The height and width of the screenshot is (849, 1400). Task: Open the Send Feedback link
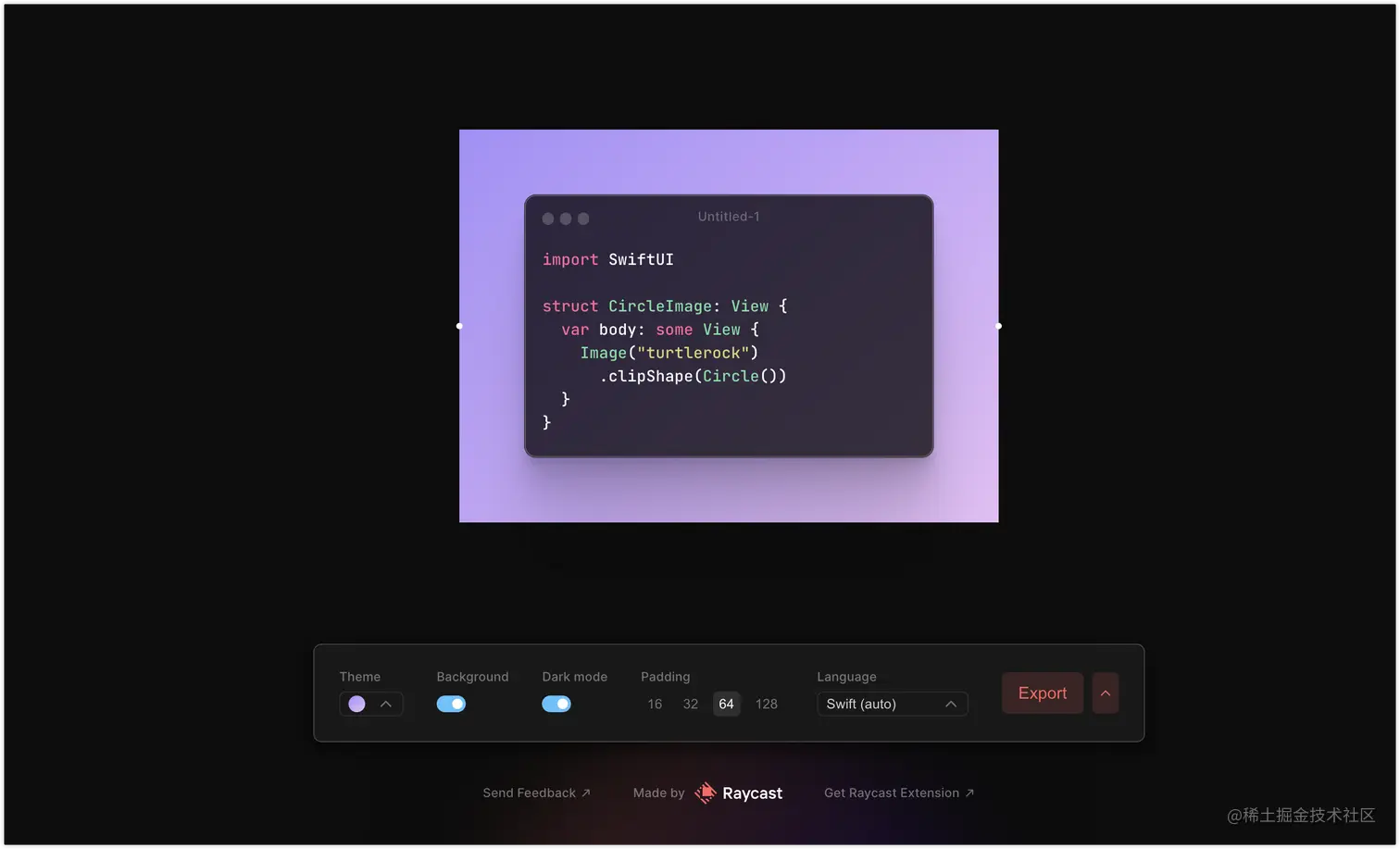pyautogui.click(x=536, y=793)
